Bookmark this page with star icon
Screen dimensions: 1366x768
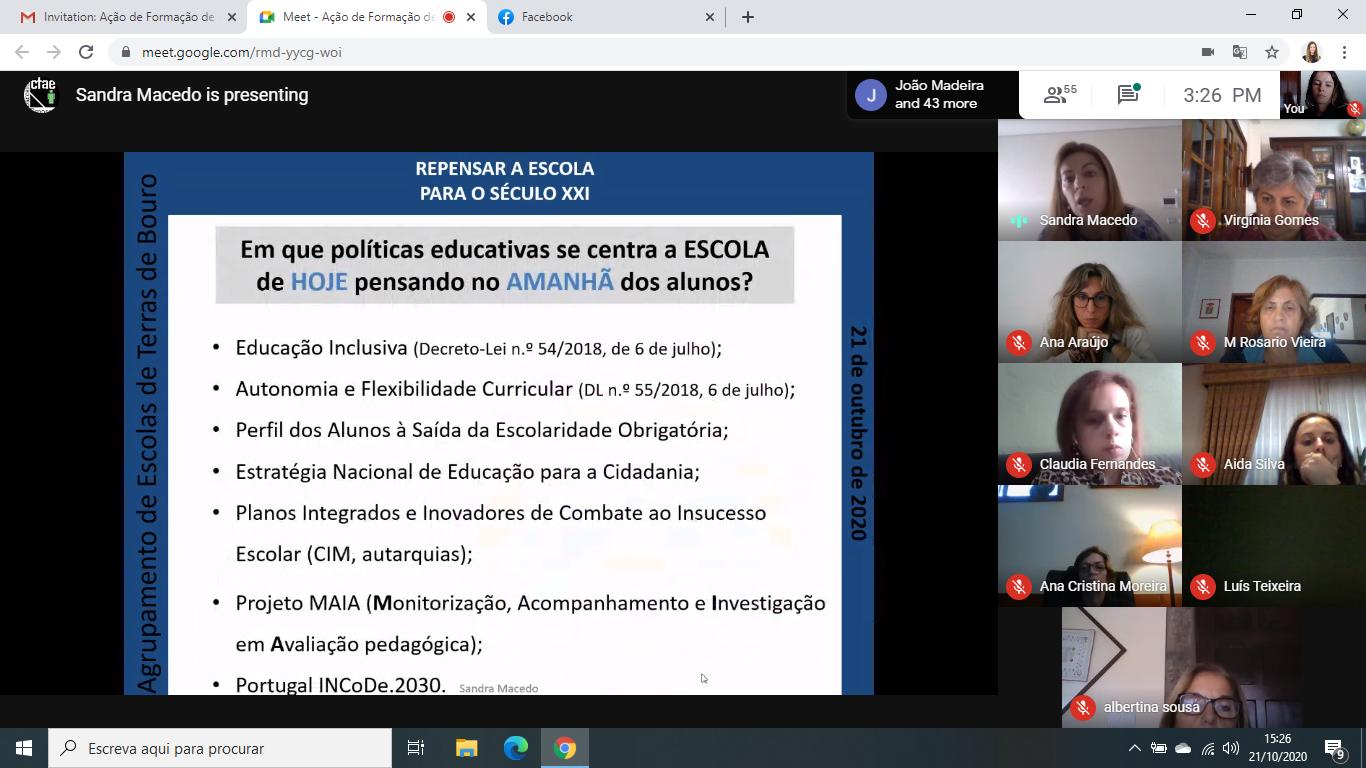[x=1272, y=52]
